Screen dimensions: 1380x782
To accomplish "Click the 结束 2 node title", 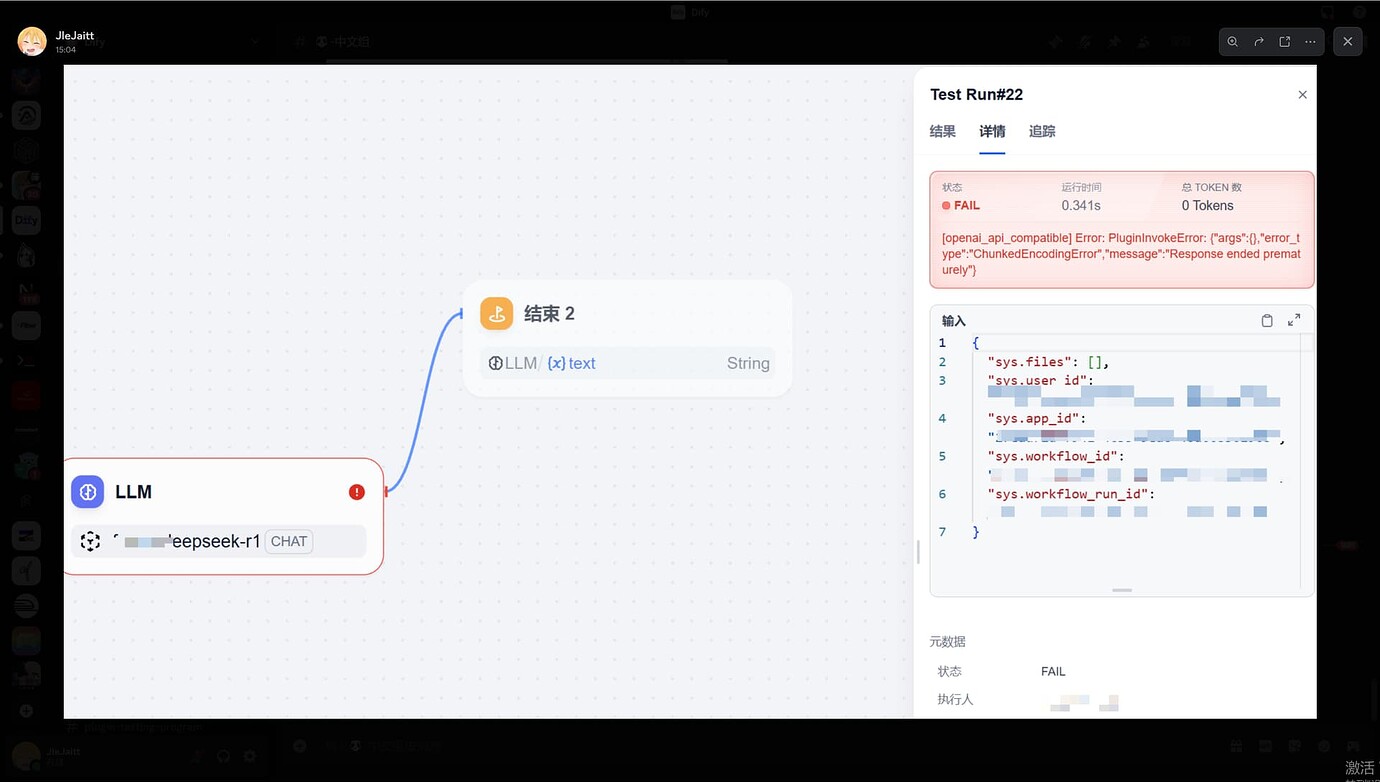I will coord(550,314).
